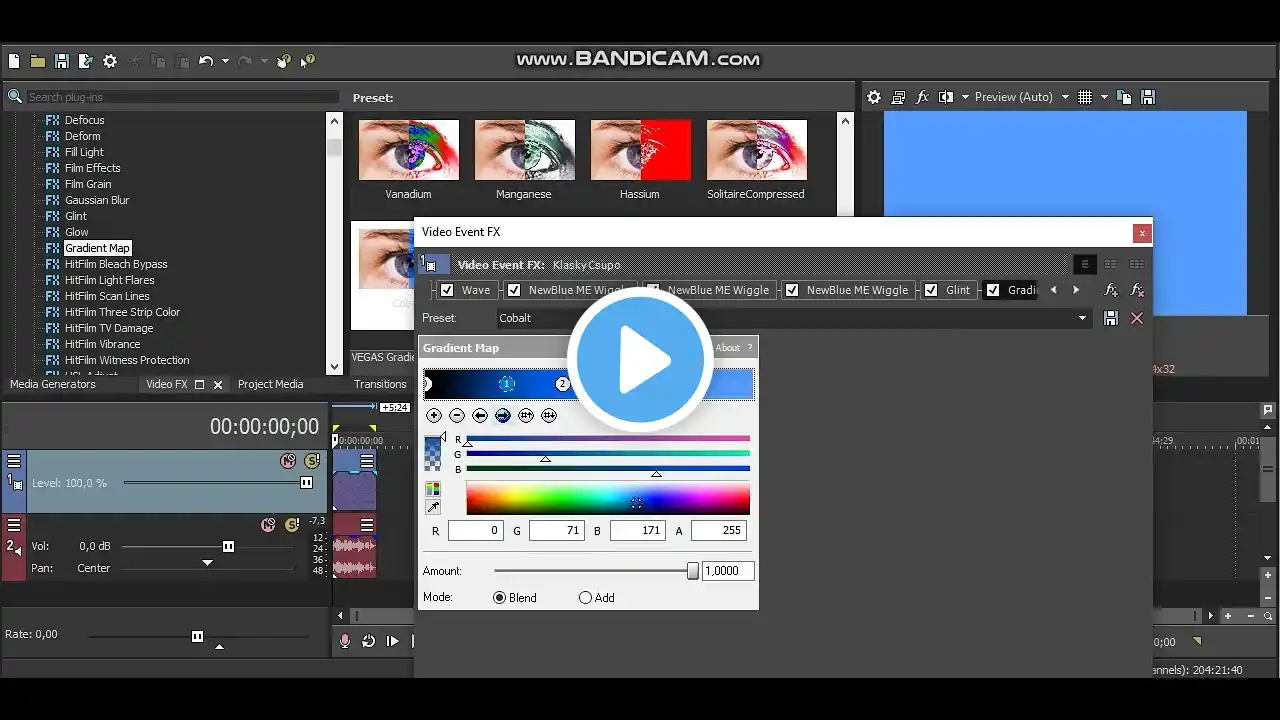This screenshot has width=1280, height=720.
Task: Undock the Video FX tab using the square icon
Action: click(199, 384)
